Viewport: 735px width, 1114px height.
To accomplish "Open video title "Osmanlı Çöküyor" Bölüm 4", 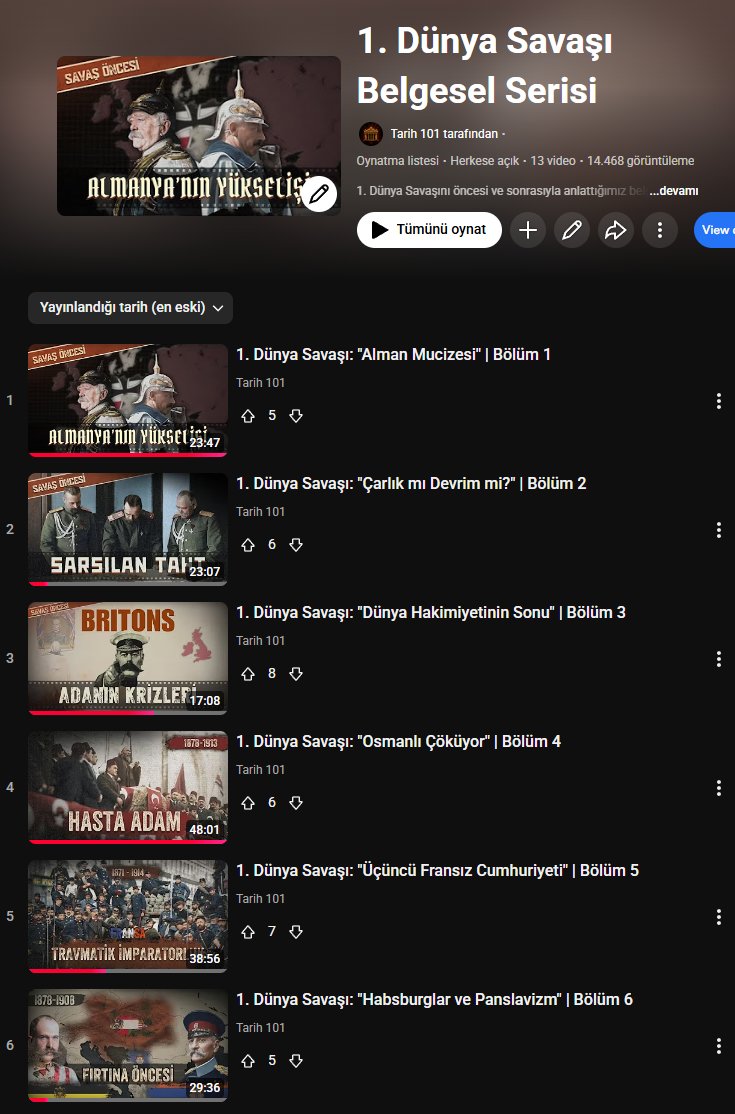I will coord(398,742).
